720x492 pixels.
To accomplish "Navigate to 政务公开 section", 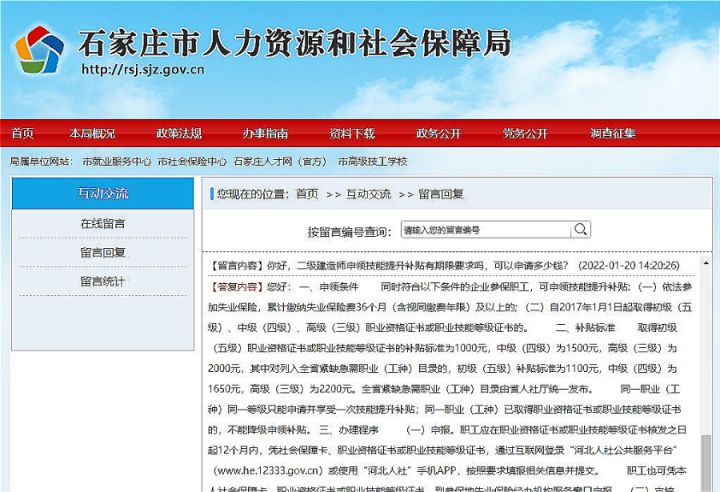I will 439,133.
